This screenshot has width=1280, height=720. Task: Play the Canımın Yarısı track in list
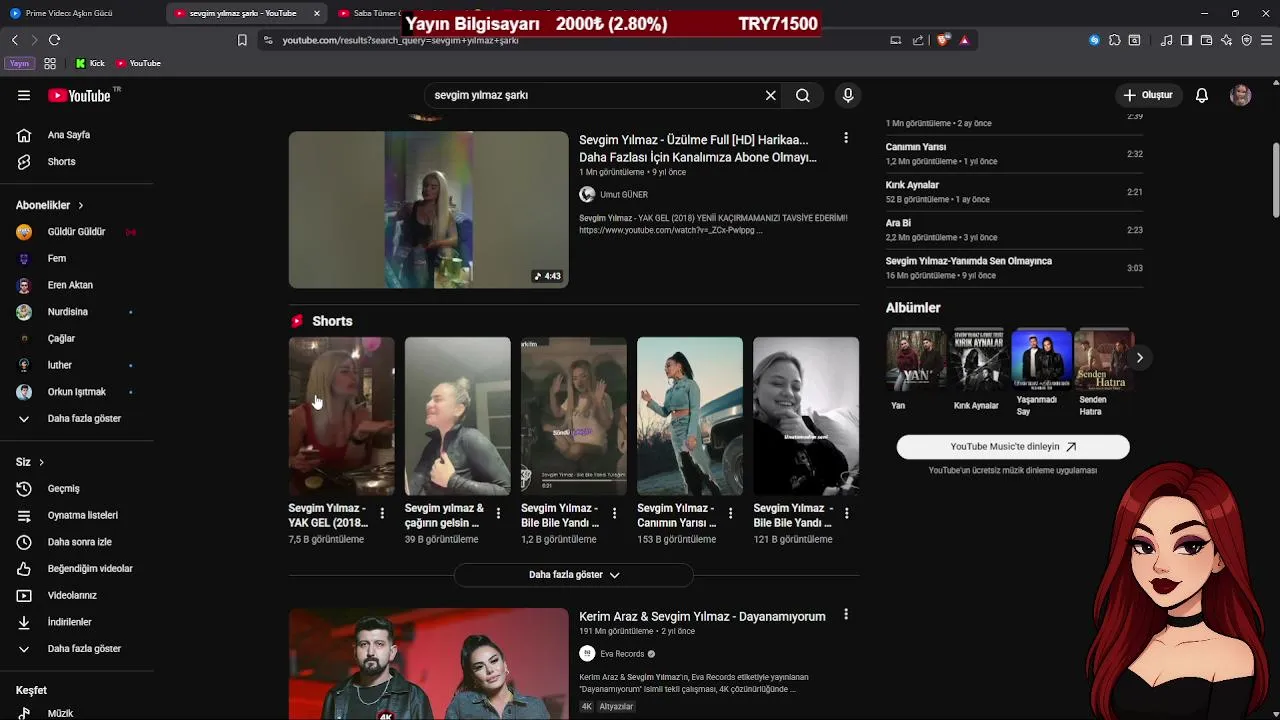click(1014, 154)
